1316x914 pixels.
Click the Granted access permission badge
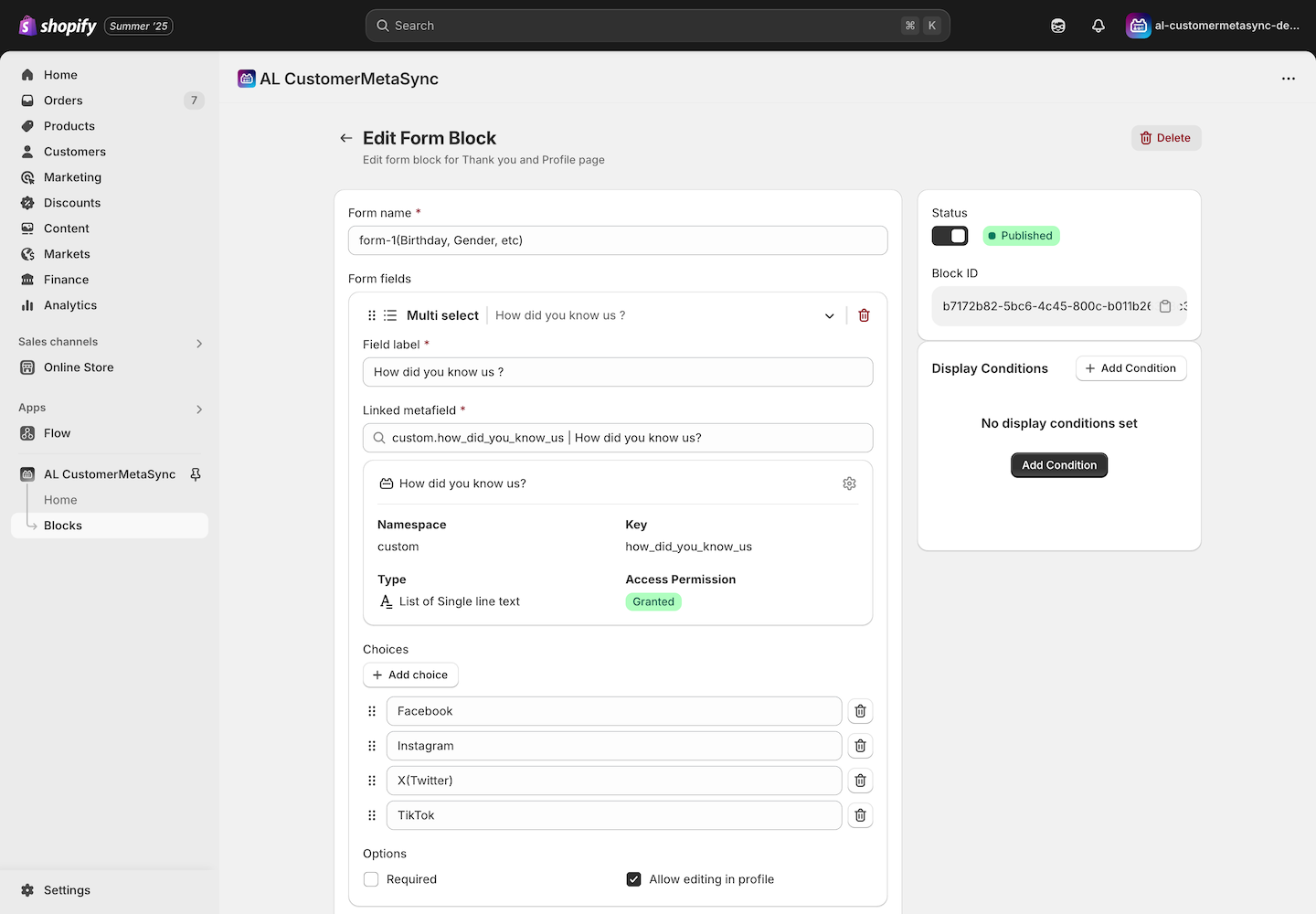653,601
